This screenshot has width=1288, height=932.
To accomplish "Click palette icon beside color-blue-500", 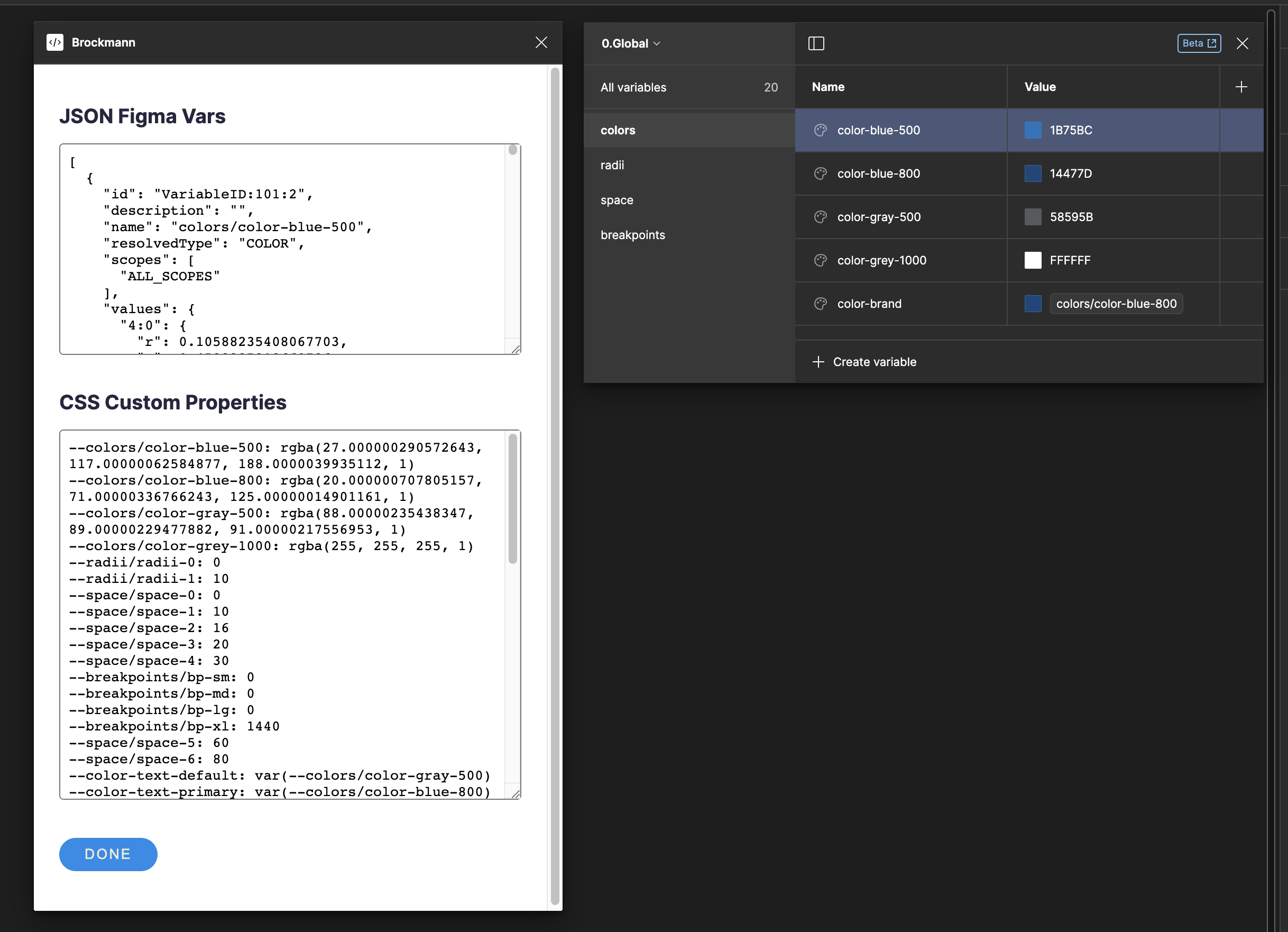I will pyautogui.click(x=820, y=130).
